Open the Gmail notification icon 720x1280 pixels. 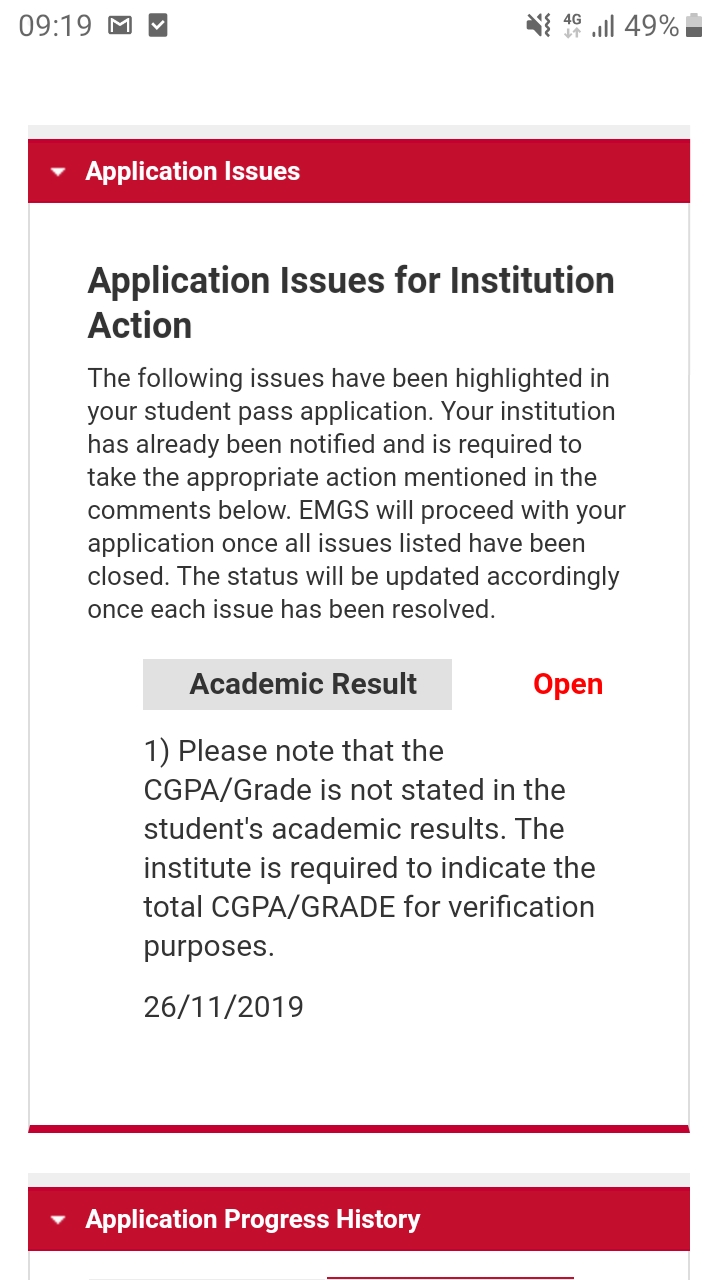(x=120, y=27)
